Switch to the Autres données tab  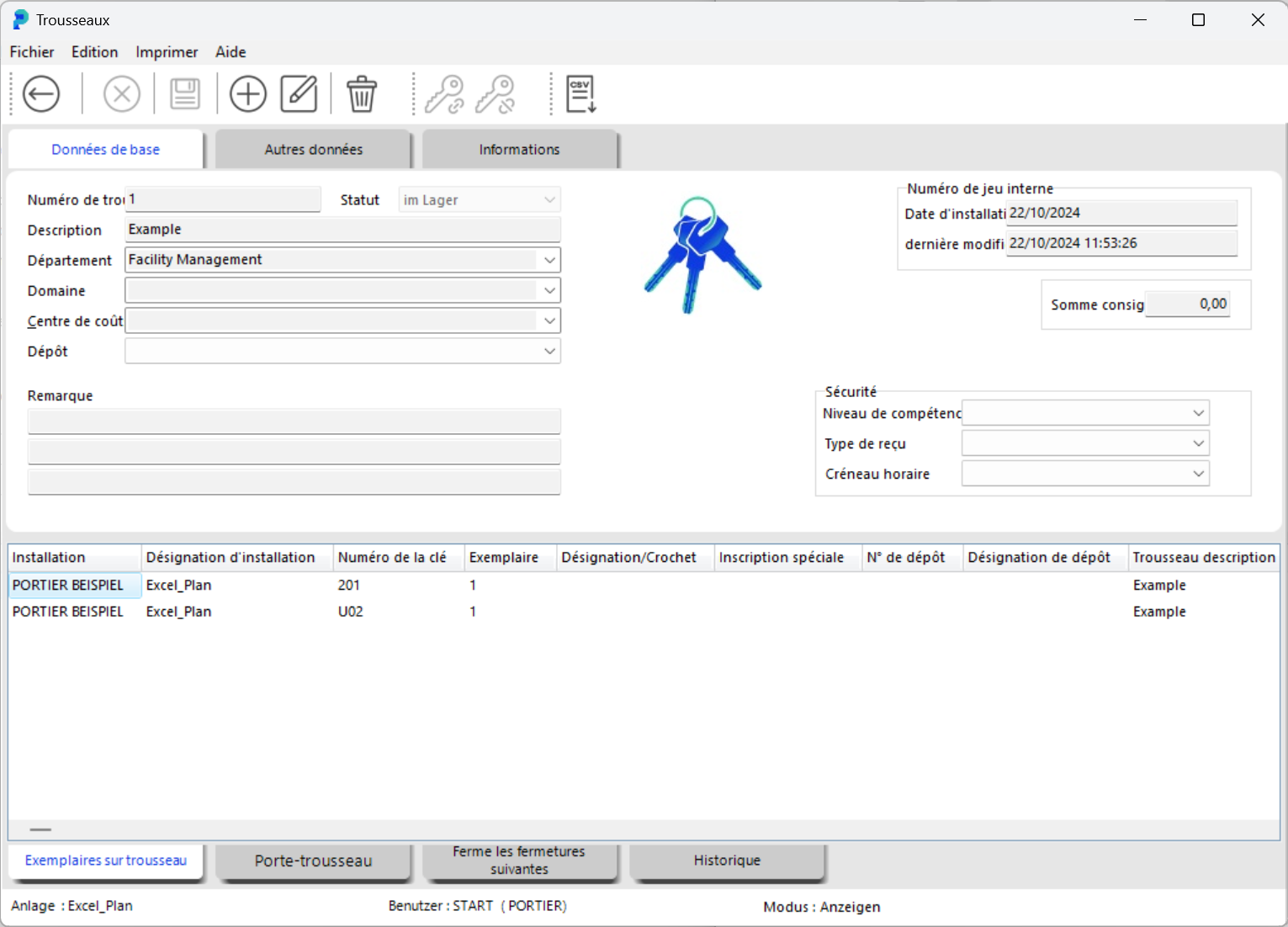pyautogui.click(x=313, y=150)
